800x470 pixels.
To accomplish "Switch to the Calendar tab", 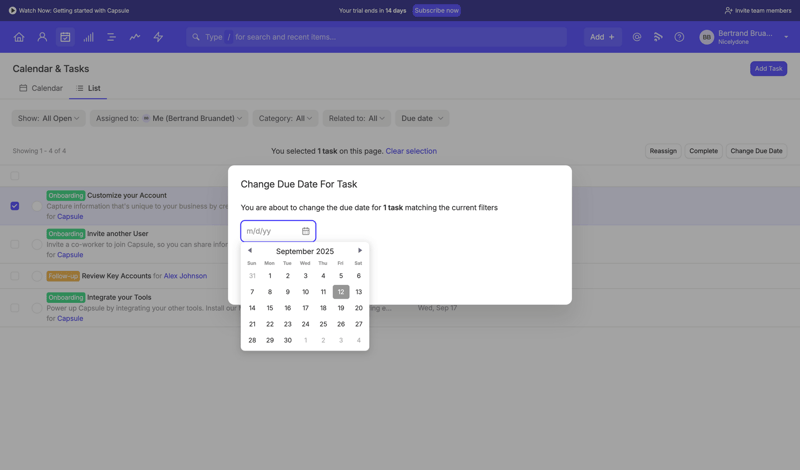I will (x=41, y=88).
